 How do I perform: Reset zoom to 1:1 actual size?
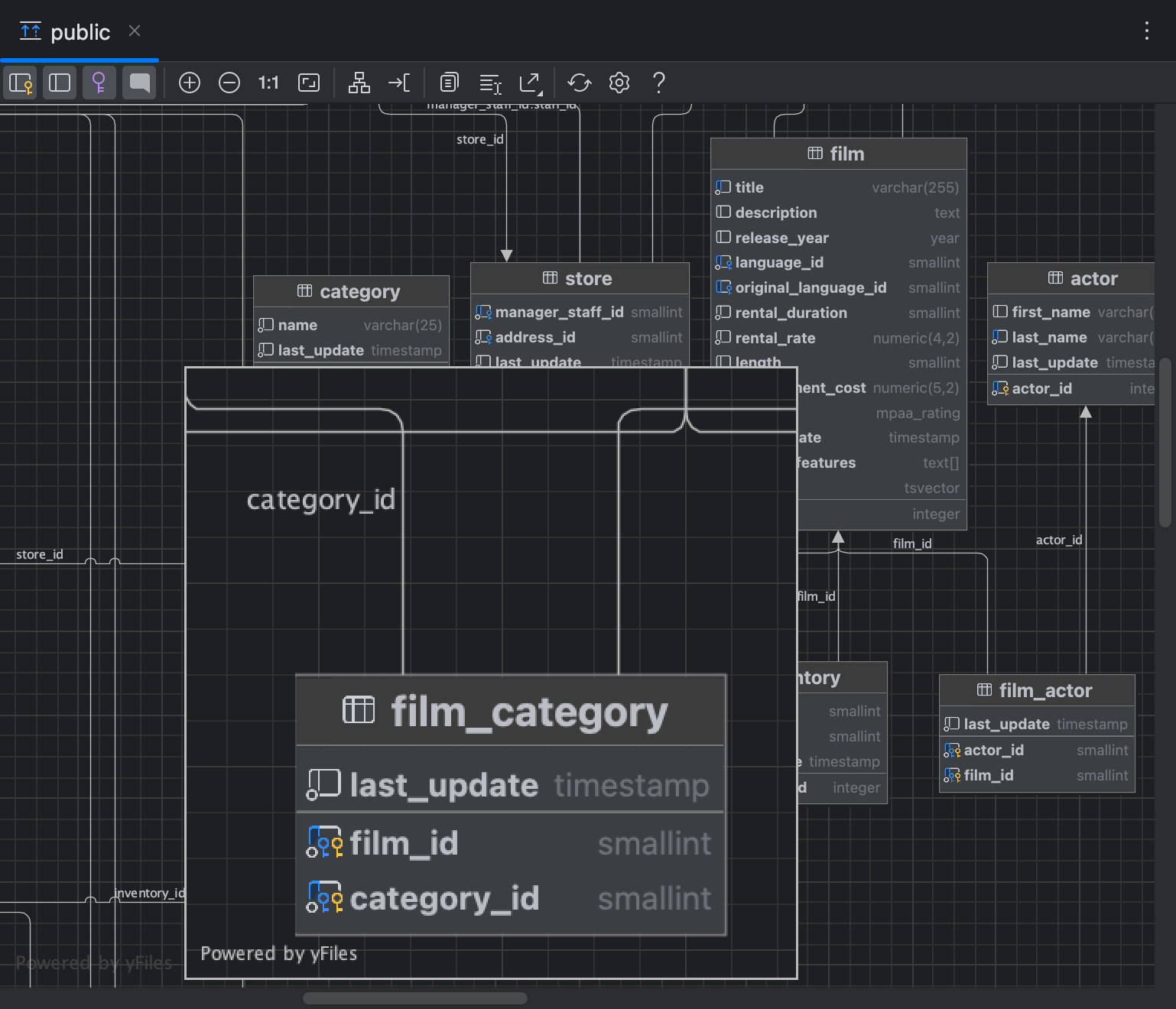[268, 83]
